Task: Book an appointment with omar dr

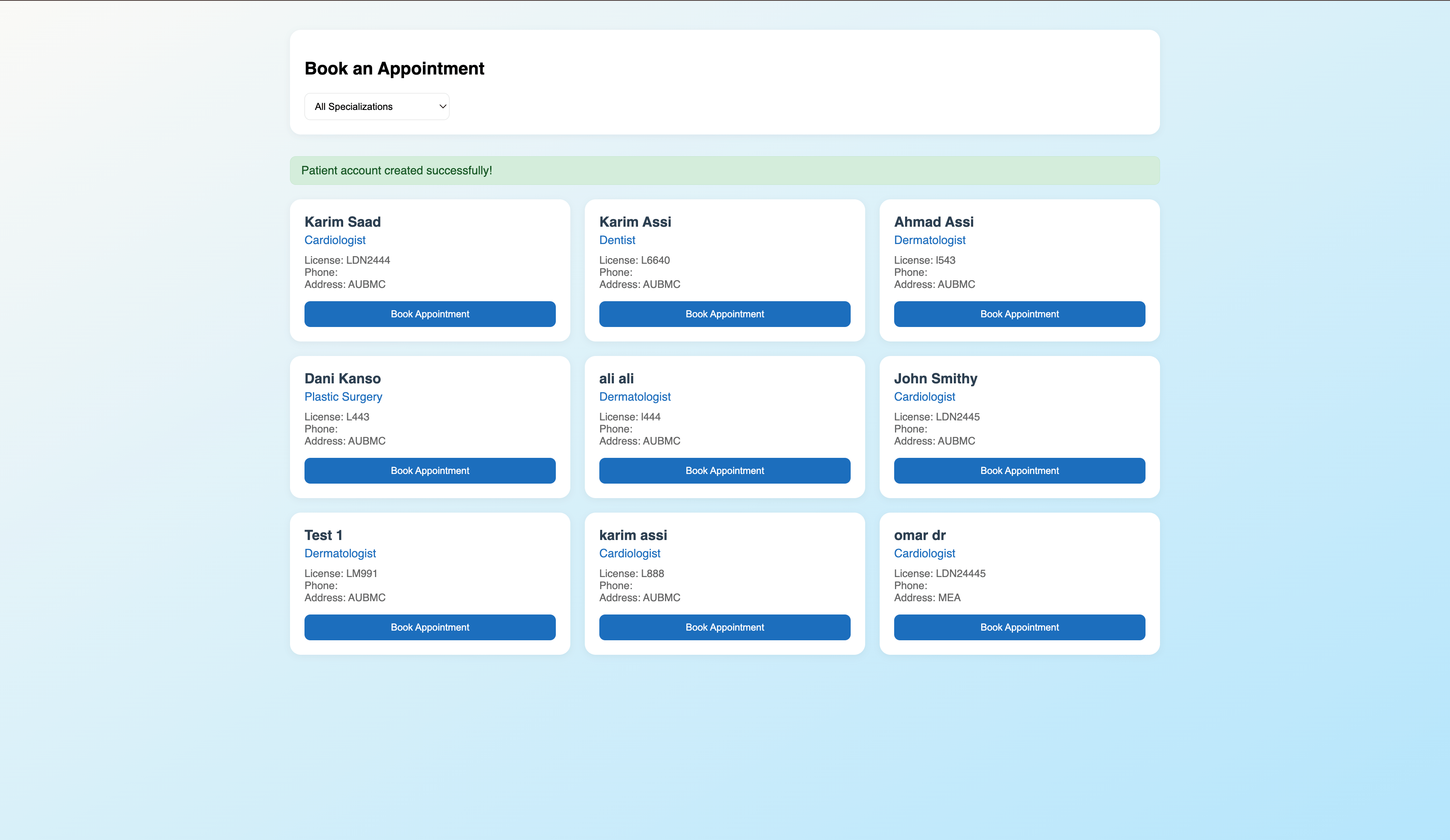Action: point(1019,627)
